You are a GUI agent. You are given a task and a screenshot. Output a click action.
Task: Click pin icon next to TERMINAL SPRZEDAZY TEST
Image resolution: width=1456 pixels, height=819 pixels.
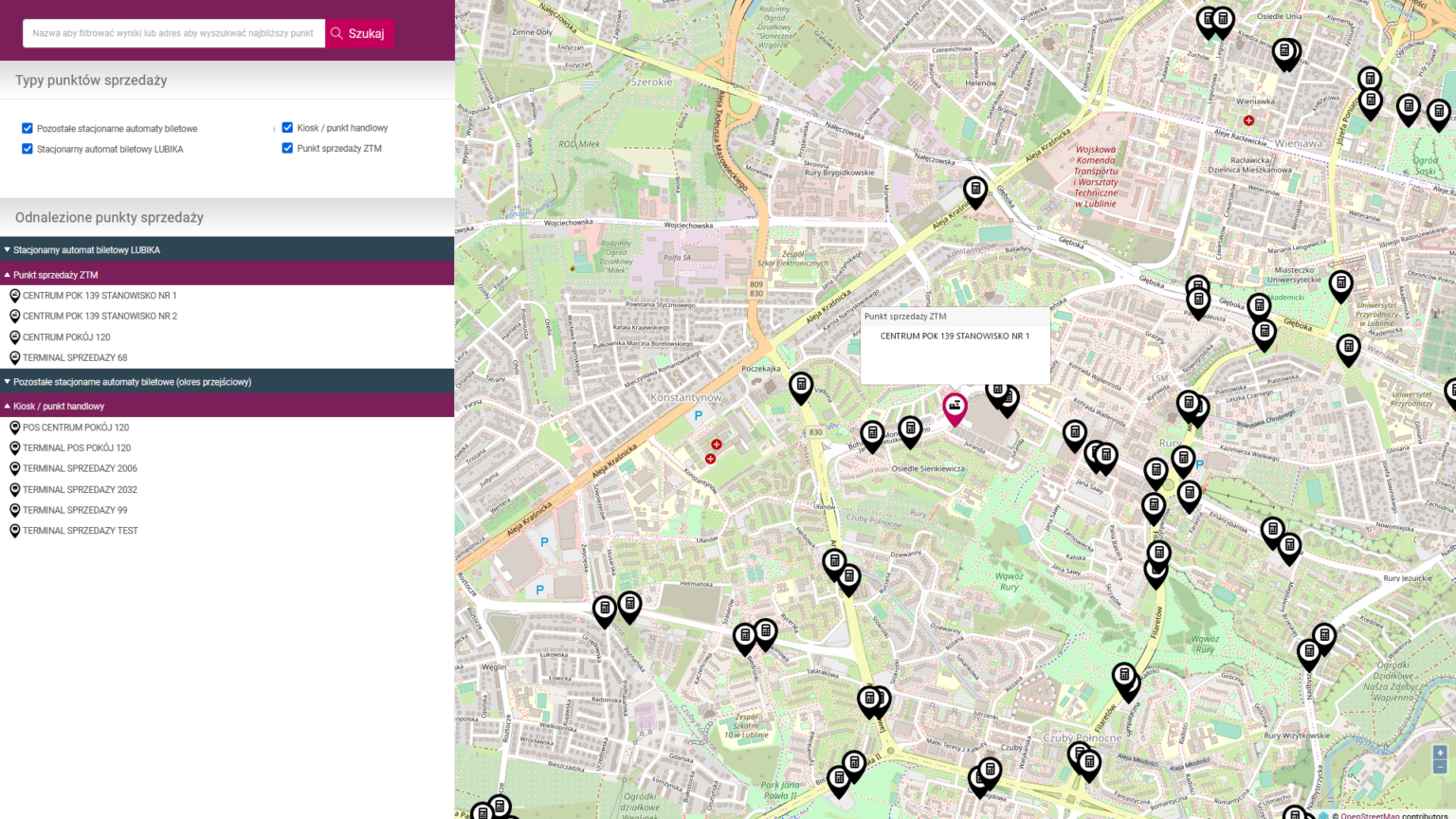[x=14, y=531]
